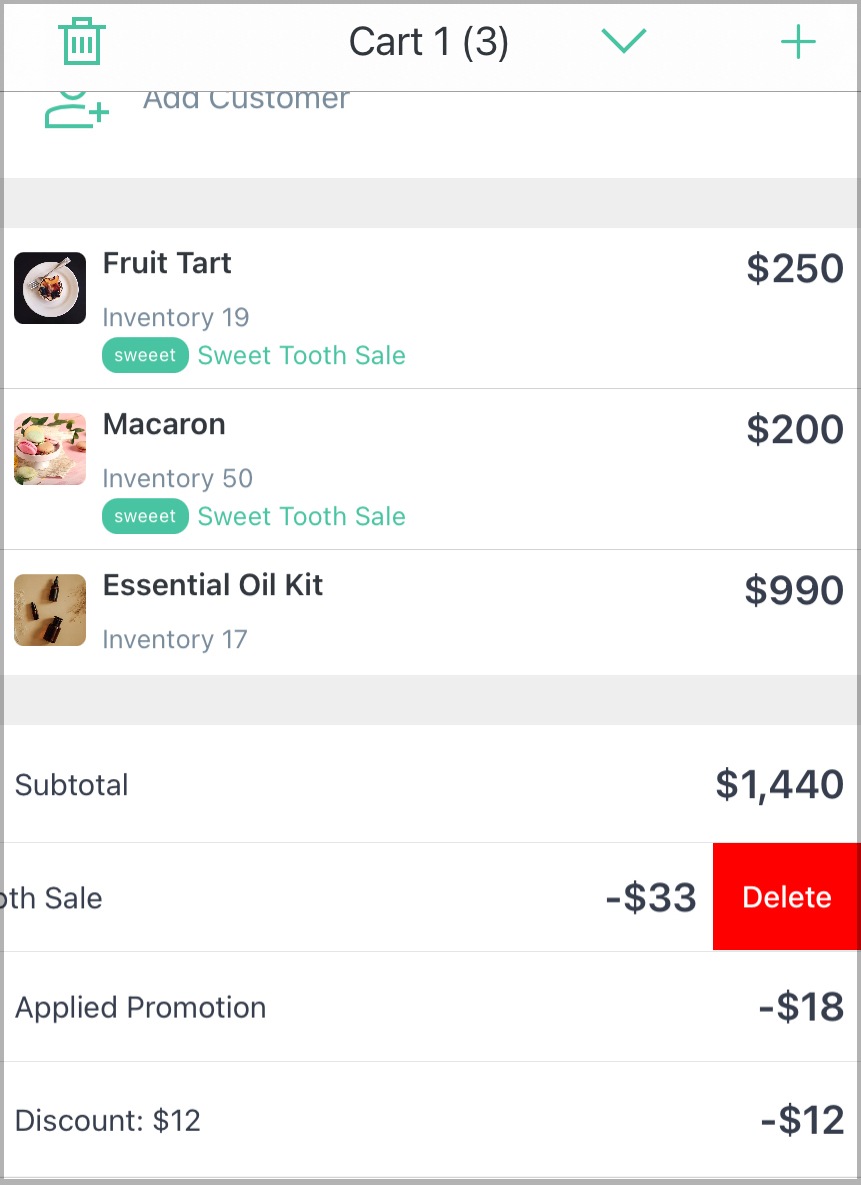Viewport: 861px width, 1185px height.
Task: Open Sweet Tooth Sale under Fruit Tart
Action: [x=302, y=355]
